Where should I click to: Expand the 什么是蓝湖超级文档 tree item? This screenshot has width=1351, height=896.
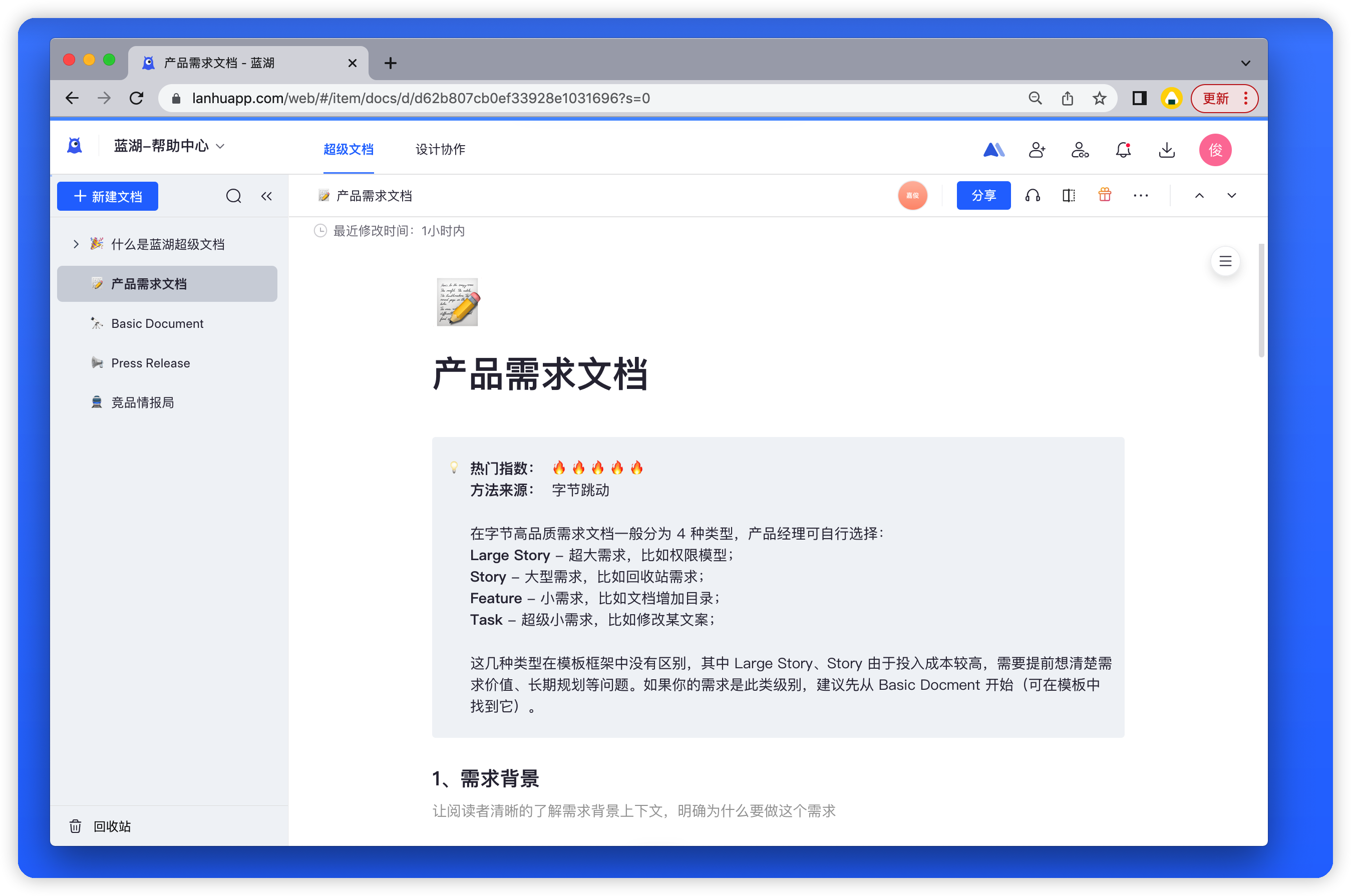(x=76, y=244)
